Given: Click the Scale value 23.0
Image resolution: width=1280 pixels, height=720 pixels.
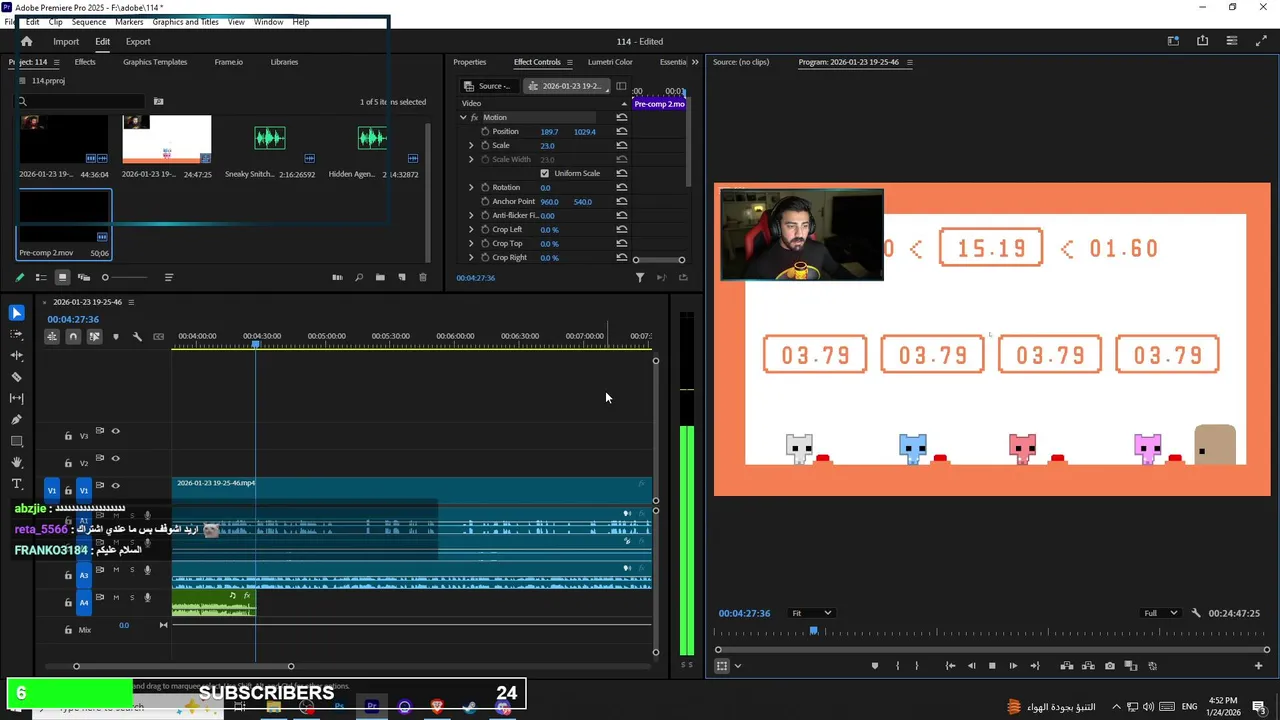Looking at the screenshot, I should tap(547, 145).
